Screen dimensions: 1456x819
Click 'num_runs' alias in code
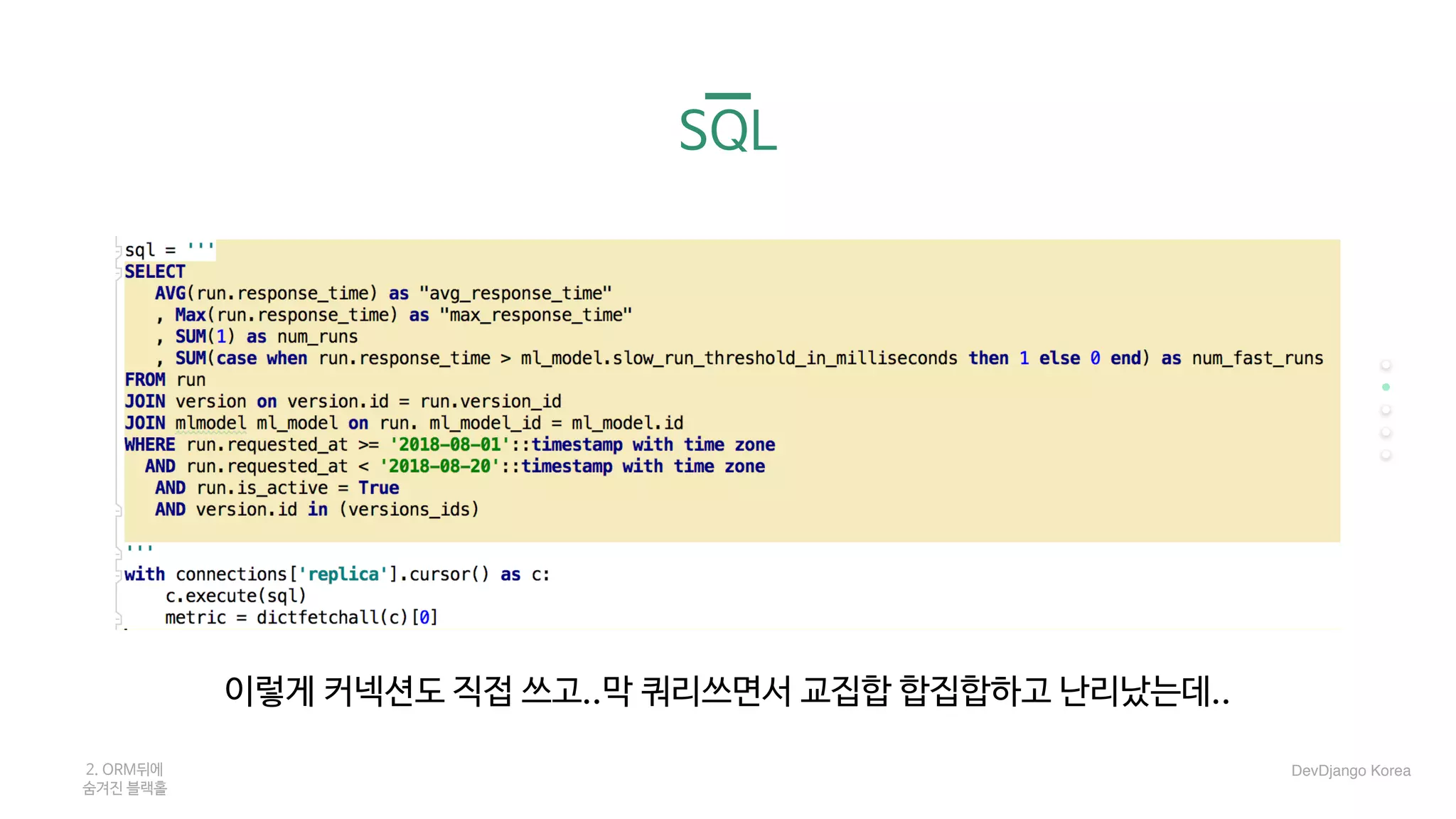pyautogui.click(x=318, y=337)
